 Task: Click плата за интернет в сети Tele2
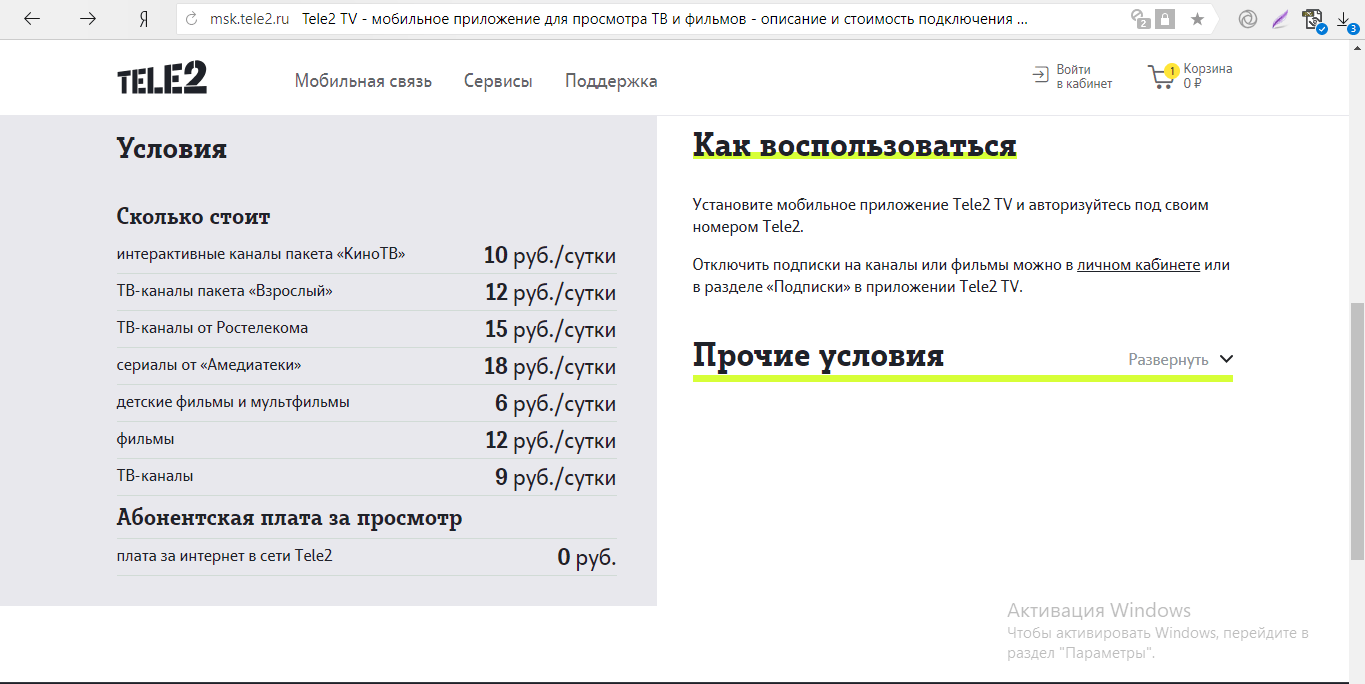pyautogui.click(x=224, y=555)
